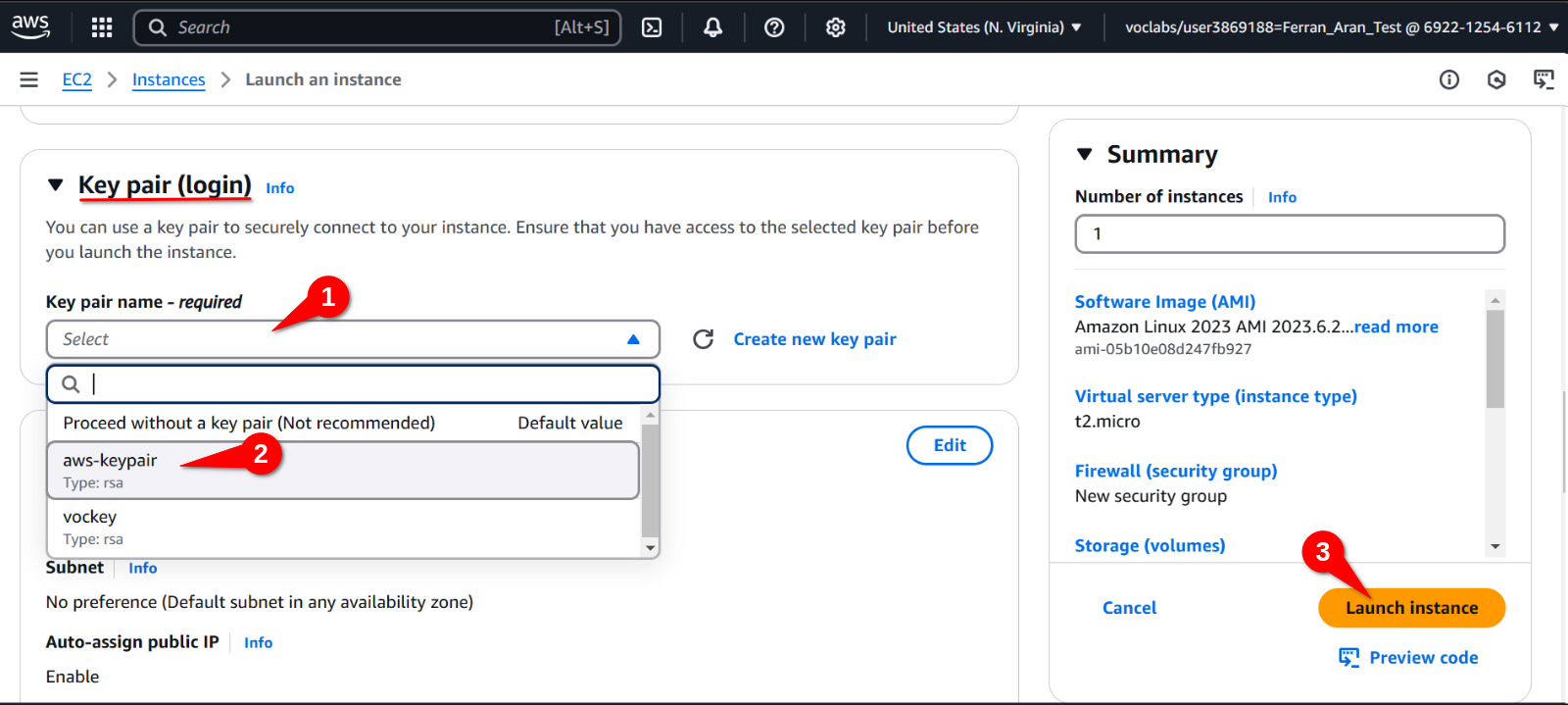Screen dimensions: 1568x705
Task: Close the Key pair name Select dropdown
Action: point(353,339)
